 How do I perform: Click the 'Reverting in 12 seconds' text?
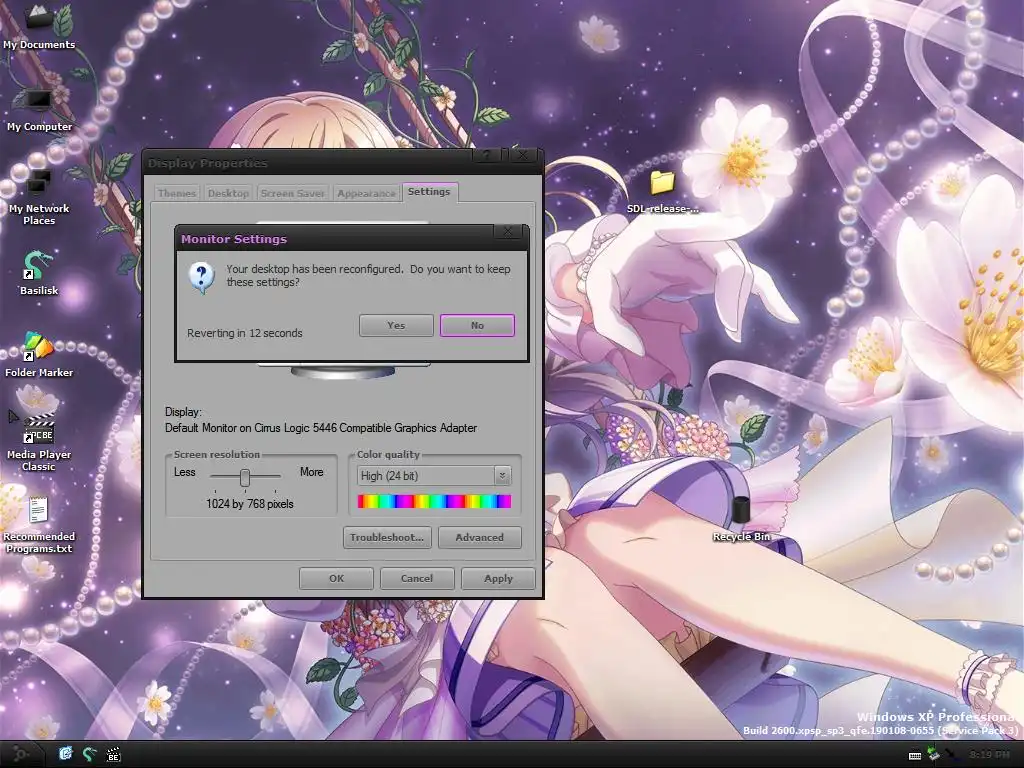(245, 333)
